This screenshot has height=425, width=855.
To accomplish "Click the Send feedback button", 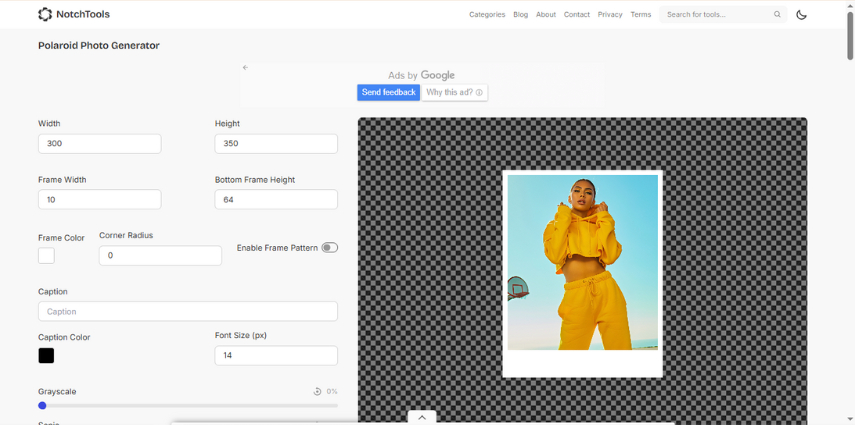I will tap(388, 92).
